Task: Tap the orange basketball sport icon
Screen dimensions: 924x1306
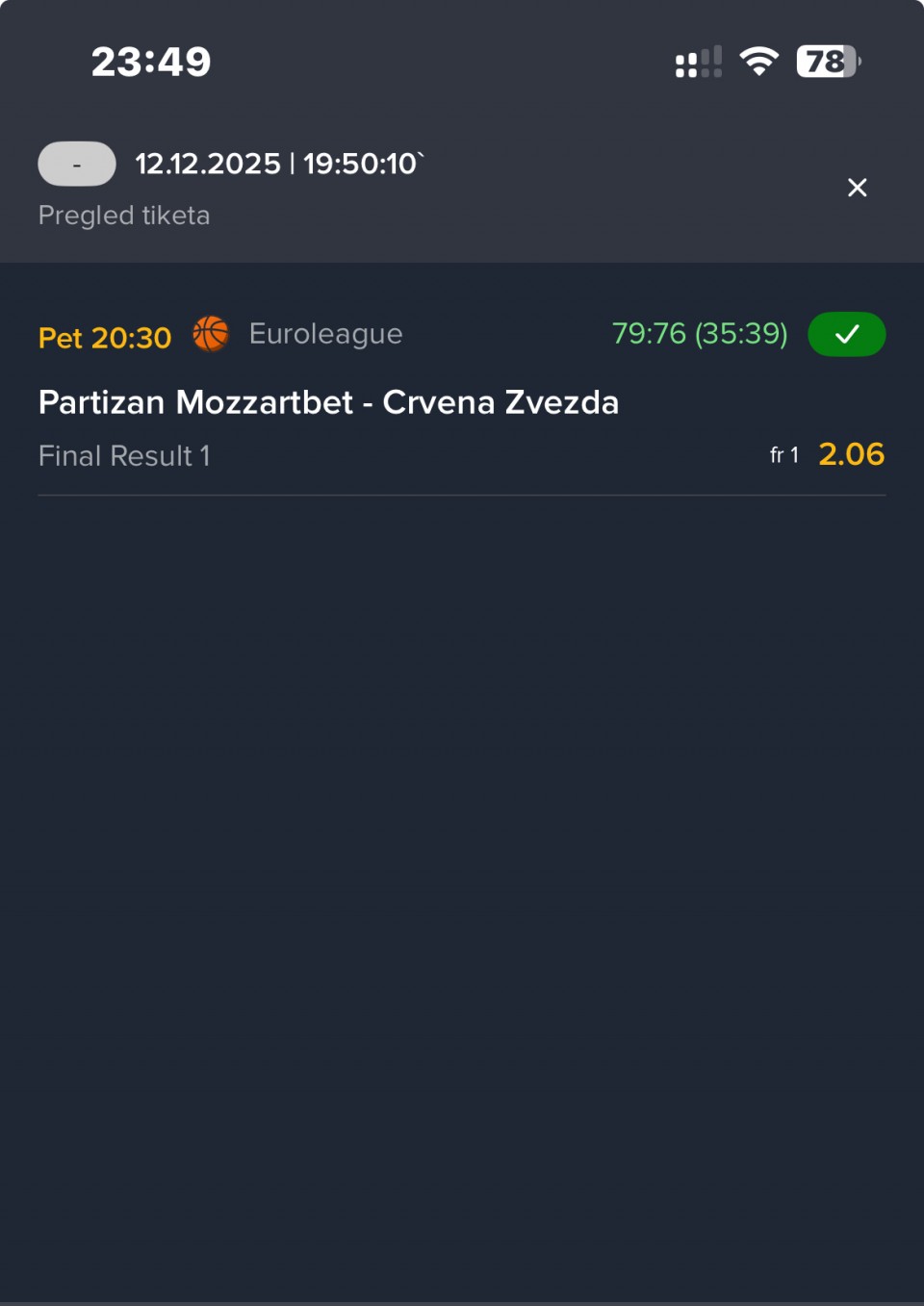Action: pos(211,334)
